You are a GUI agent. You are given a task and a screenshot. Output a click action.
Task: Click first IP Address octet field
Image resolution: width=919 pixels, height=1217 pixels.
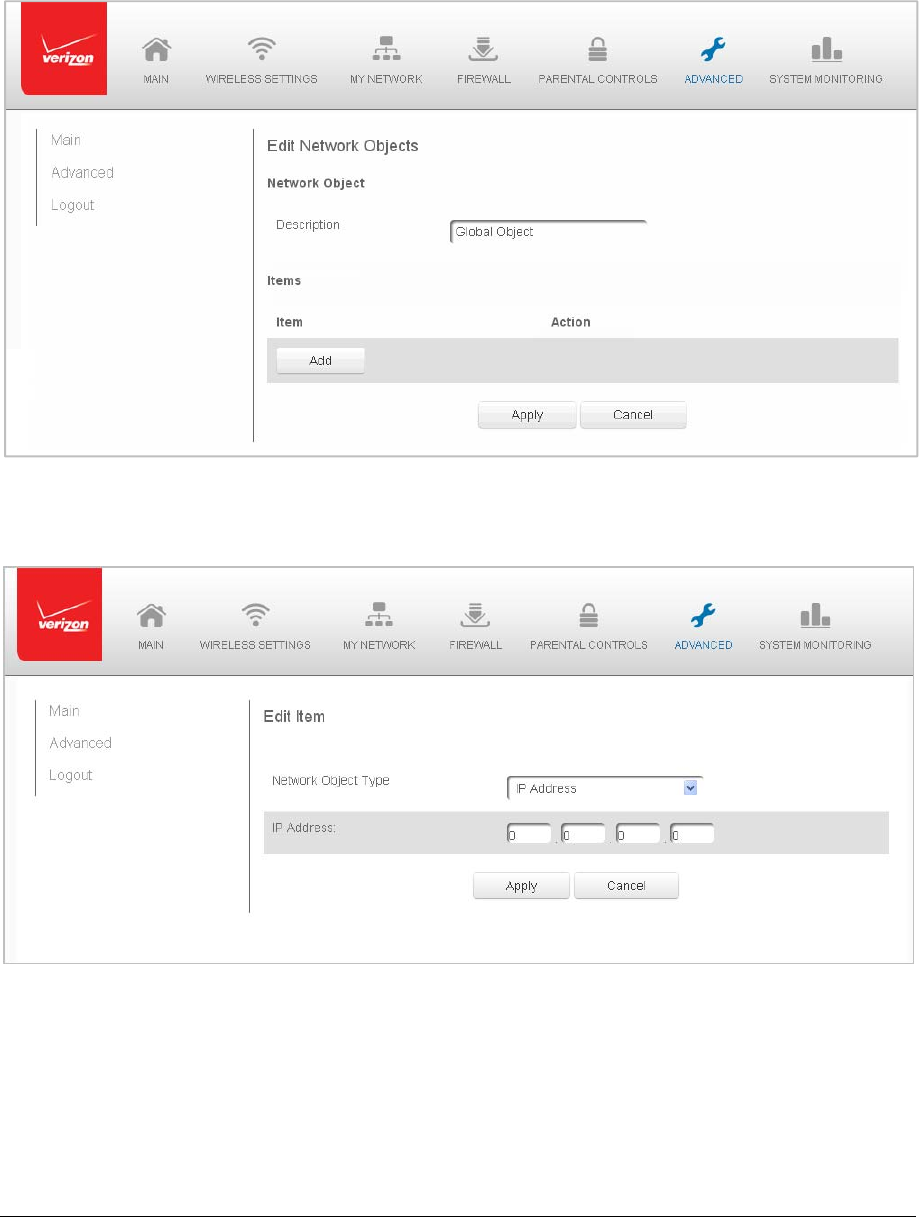[529, 834]
